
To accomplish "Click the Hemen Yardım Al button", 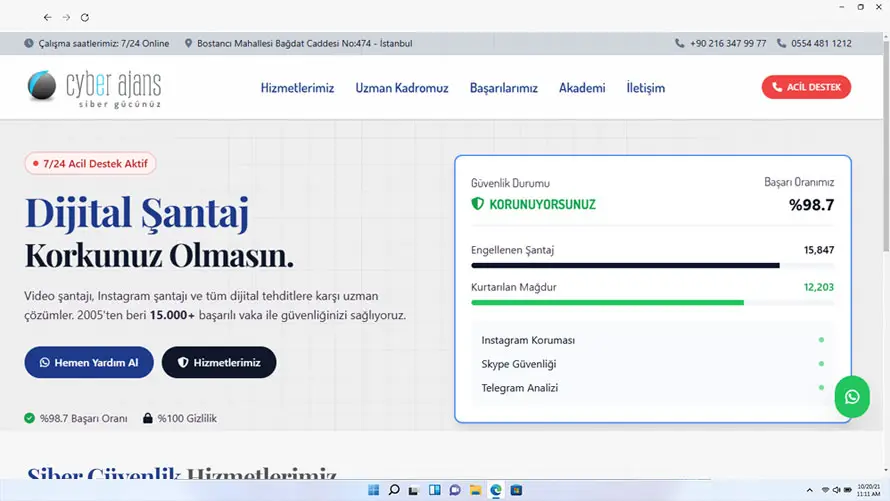I will tap(89, 363).
